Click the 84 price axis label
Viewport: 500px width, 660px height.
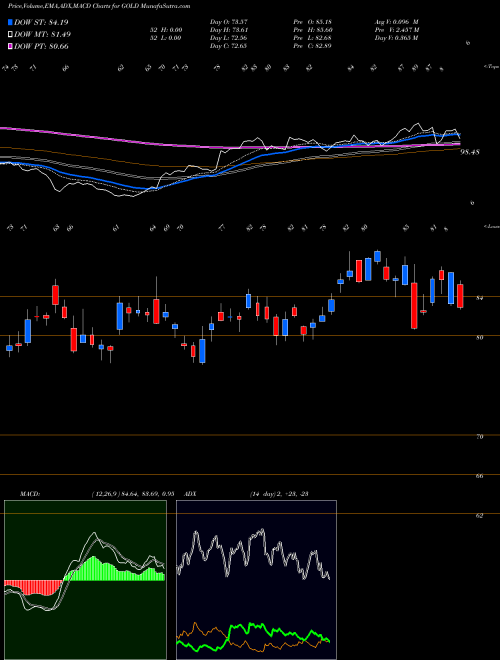click(479, 298)
